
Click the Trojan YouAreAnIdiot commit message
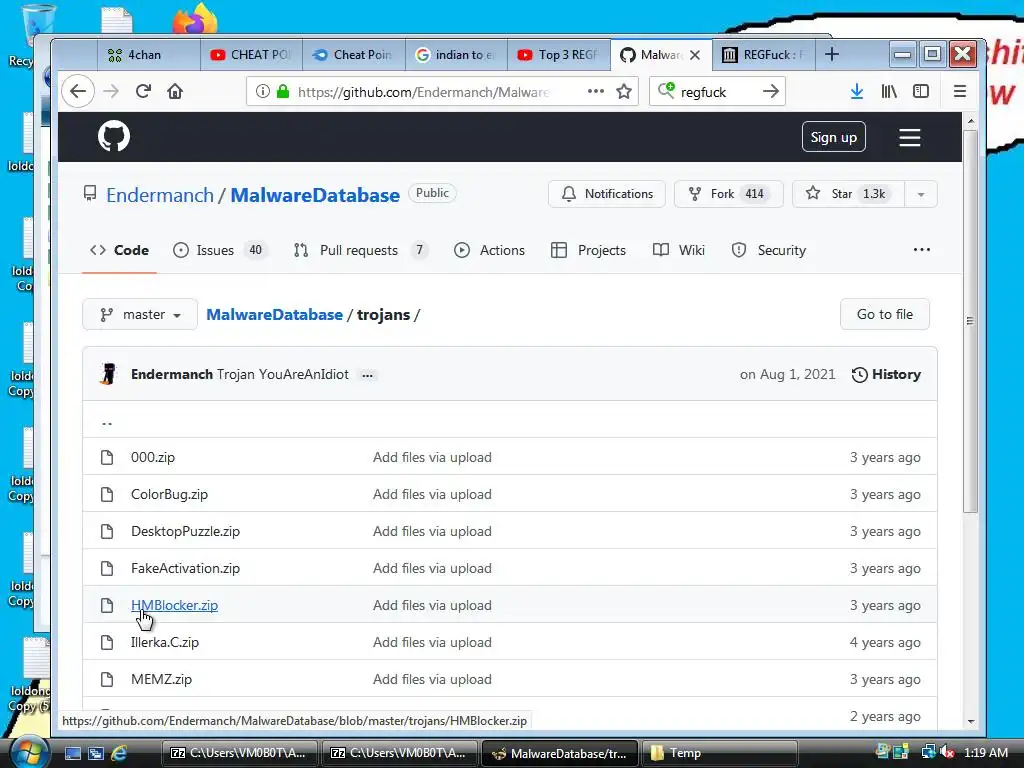pos(283,374)
